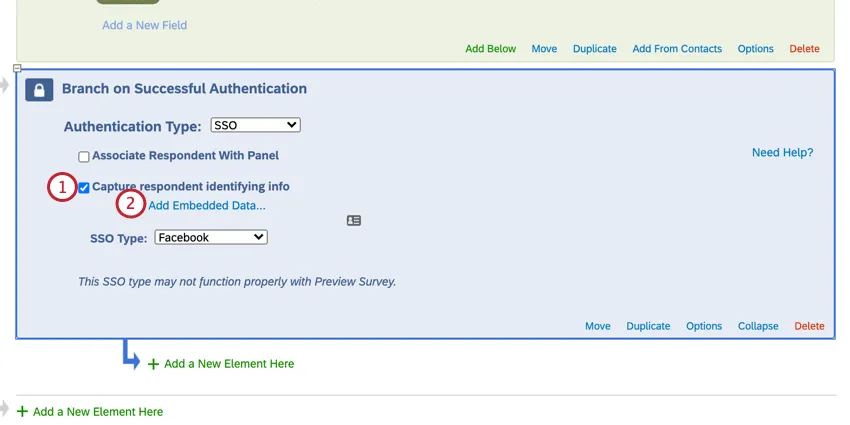Click Move on the top green element

[544, 49]
